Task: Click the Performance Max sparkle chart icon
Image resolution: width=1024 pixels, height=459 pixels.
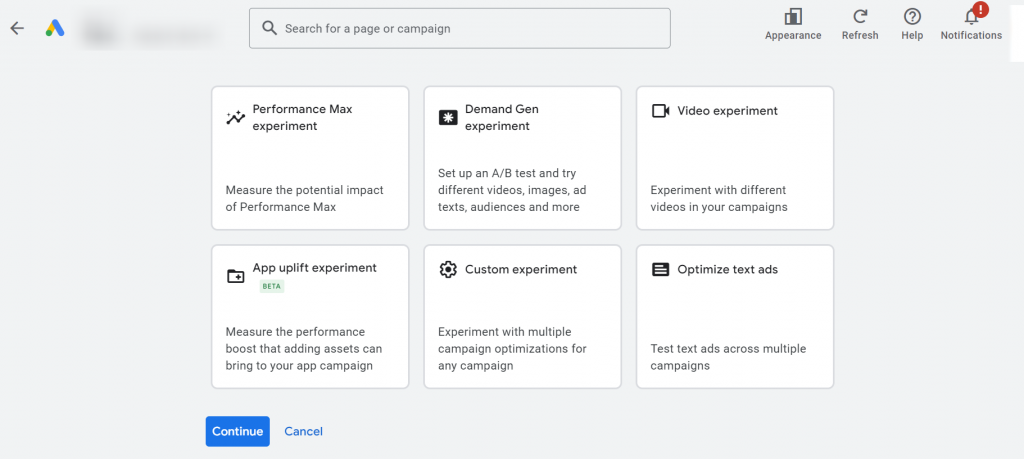Action: [235, 118]
